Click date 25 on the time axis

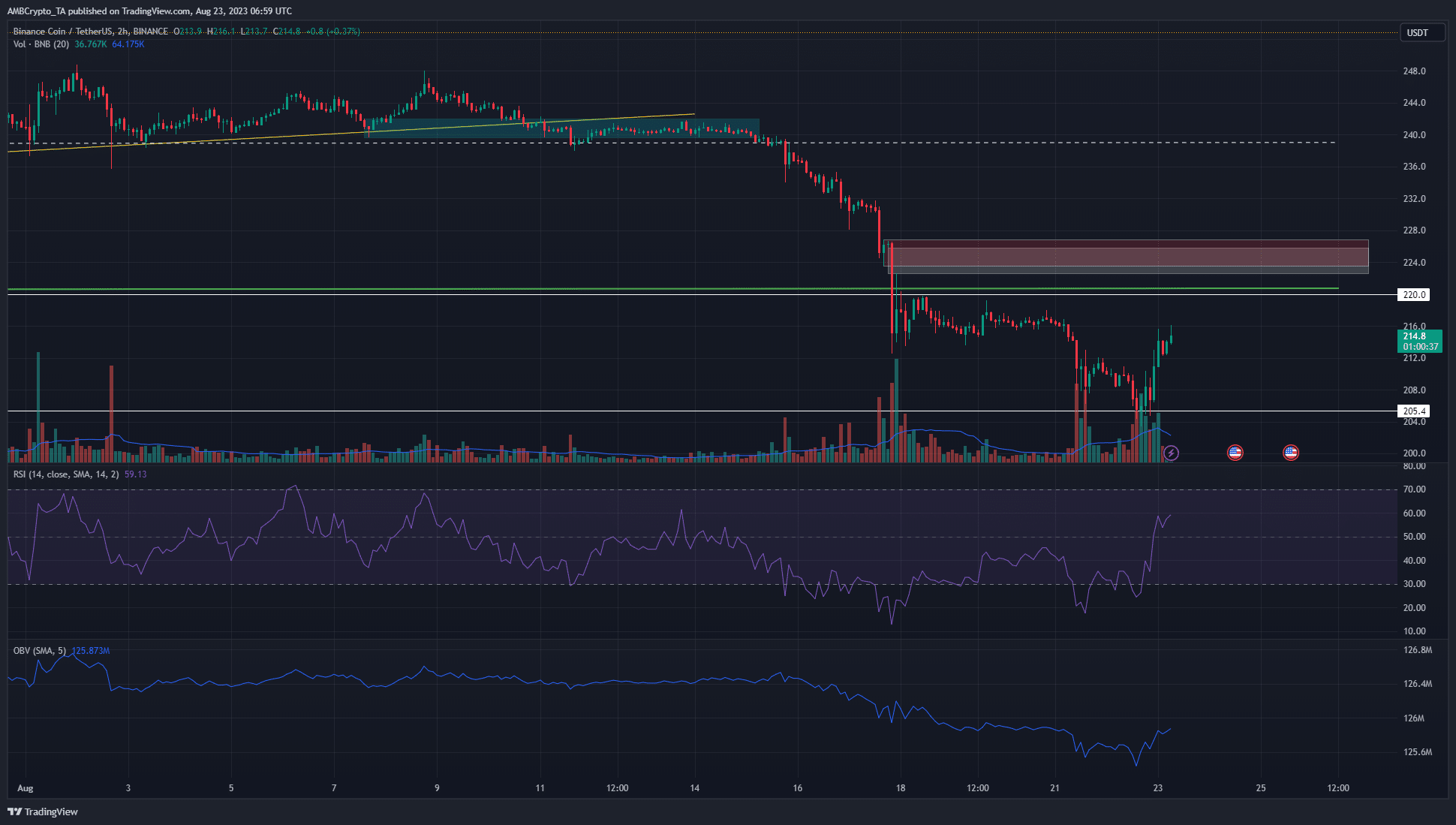tap(1261, 788)
